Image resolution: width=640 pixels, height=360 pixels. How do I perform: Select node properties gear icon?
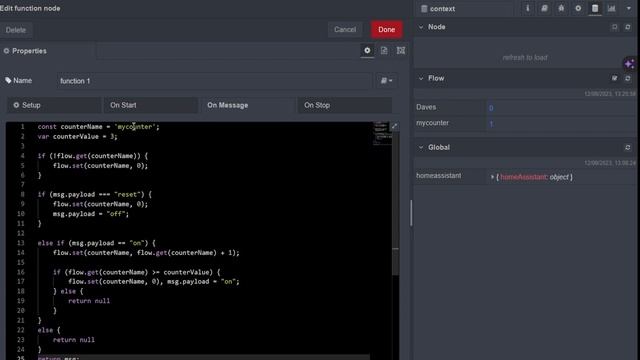367,50
